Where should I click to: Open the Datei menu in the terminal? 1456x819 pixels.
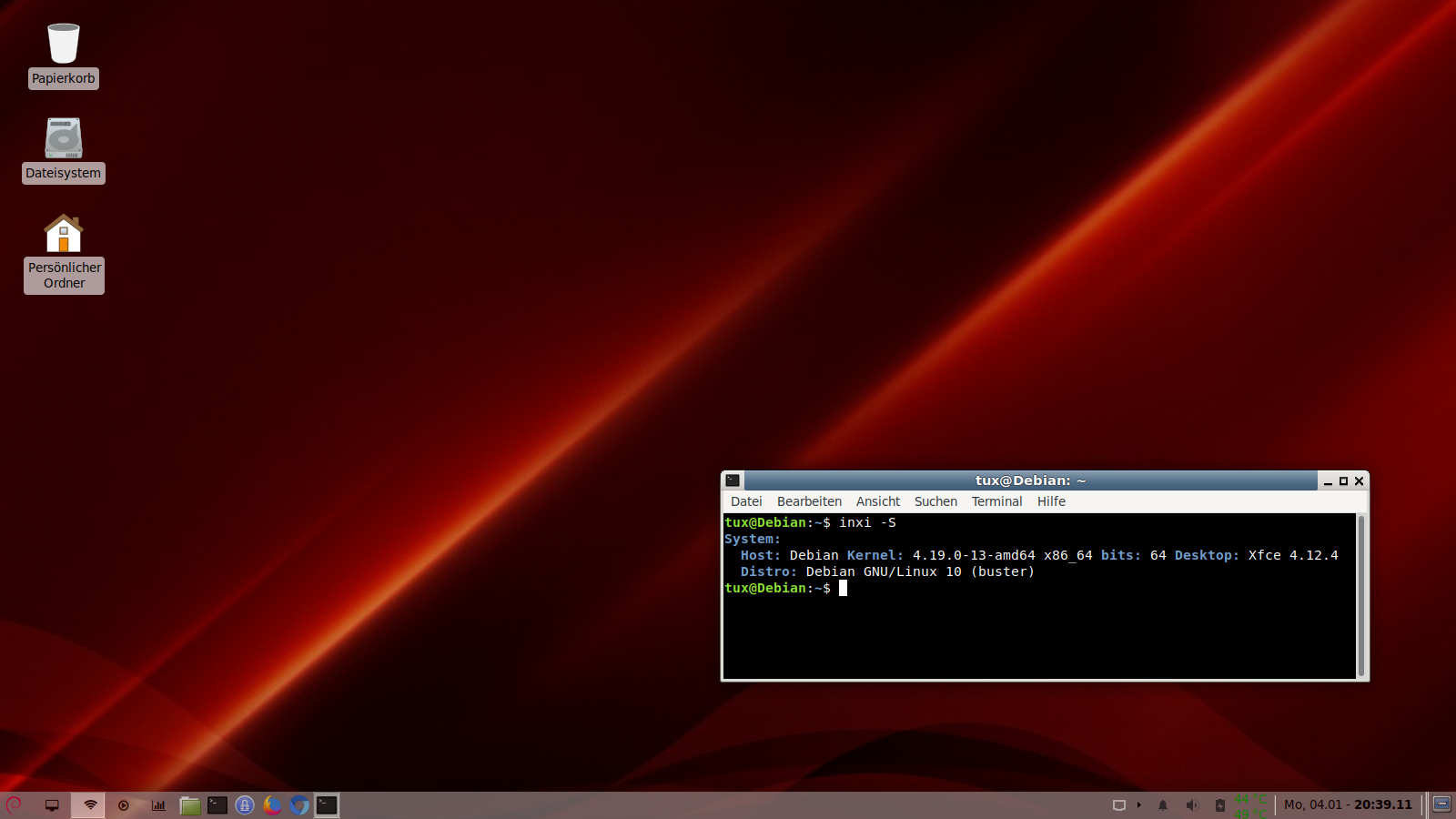coord(746,501)
